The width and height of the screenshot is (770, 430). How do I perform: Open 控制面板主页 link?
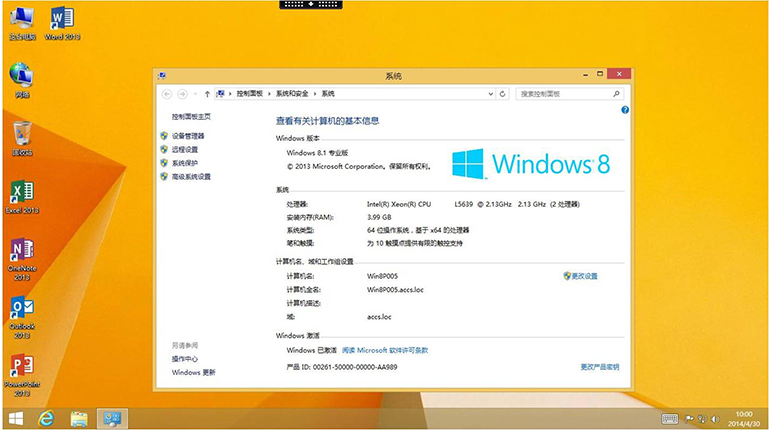pyautogui.click(x=191, y=117)
